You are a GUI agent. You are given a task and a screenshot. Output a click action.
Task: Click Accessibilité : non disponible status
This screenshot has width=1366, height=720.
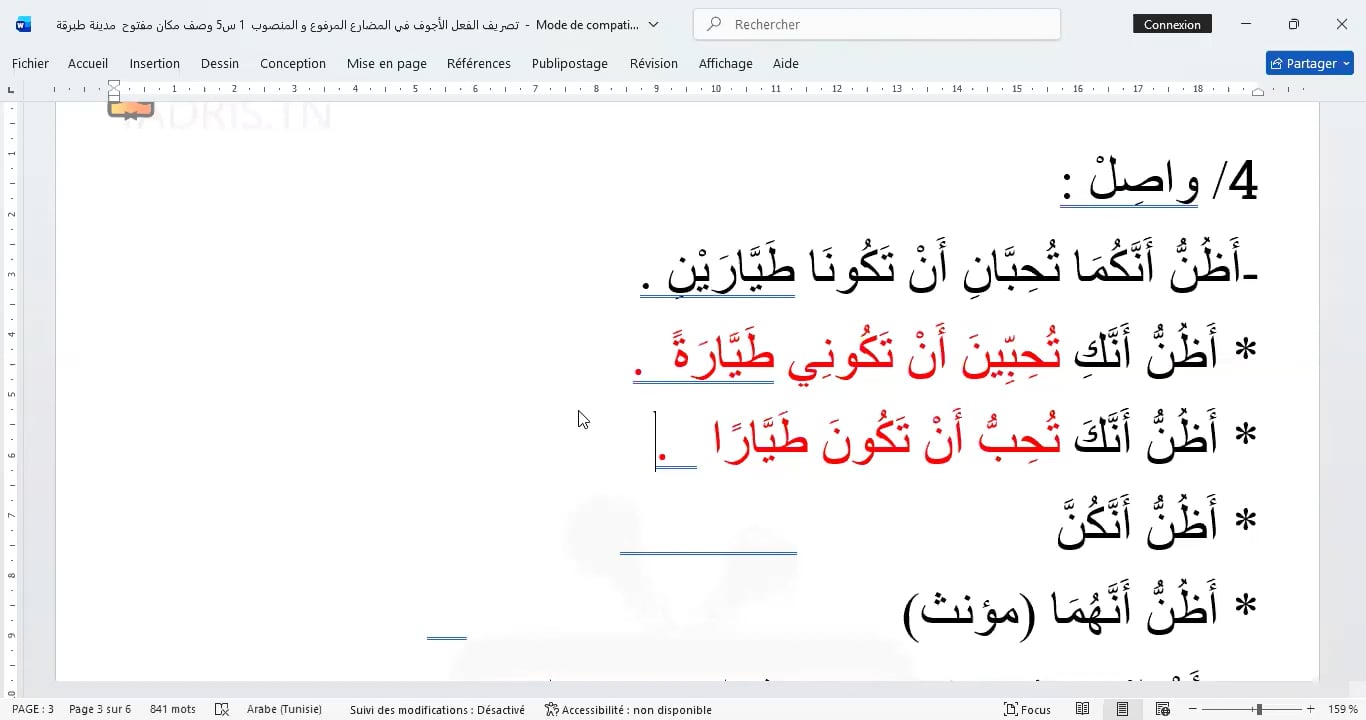[628, 709]
